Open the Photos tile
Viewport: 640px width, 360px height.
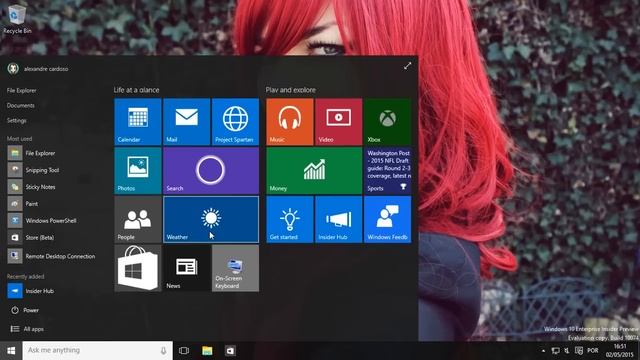point(138,171)
